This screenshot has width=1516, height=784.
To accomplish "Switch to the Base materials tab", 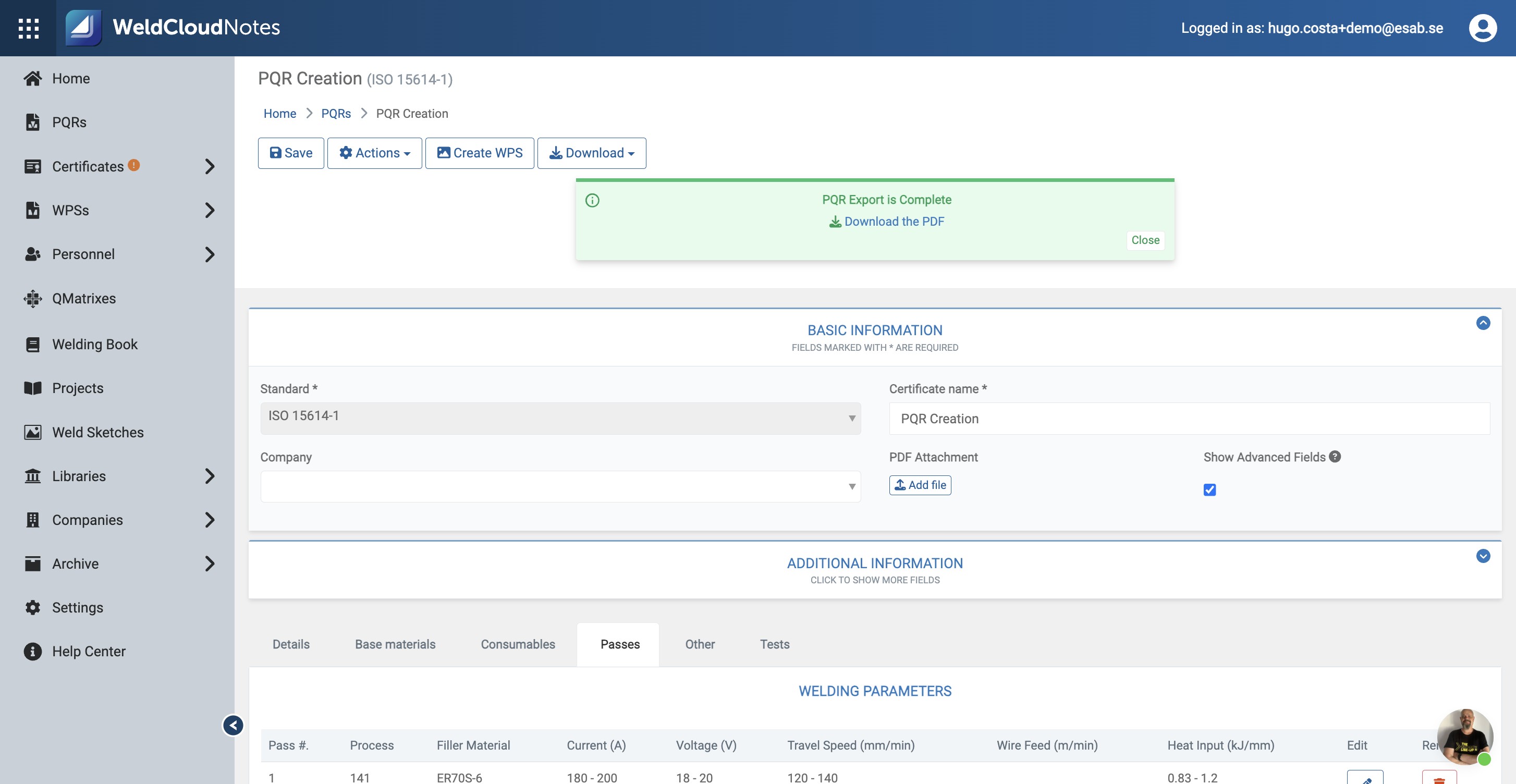I will click(395, 644).
